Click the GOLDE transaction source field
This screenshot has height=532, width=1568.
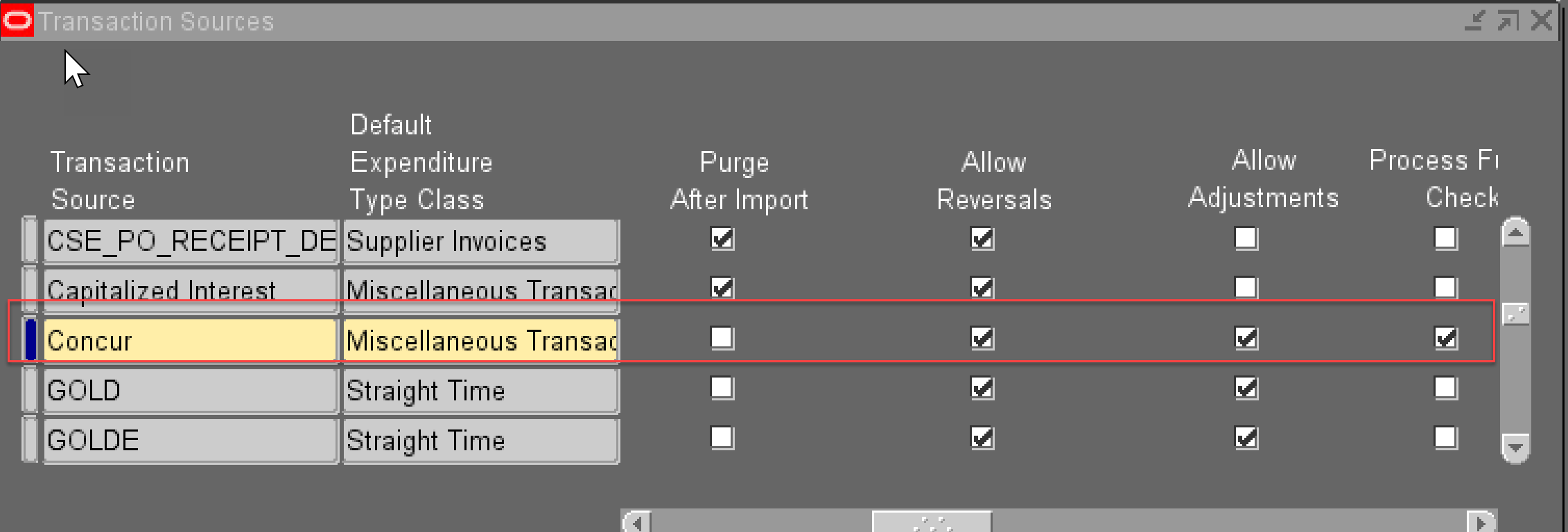pos(191,440)
